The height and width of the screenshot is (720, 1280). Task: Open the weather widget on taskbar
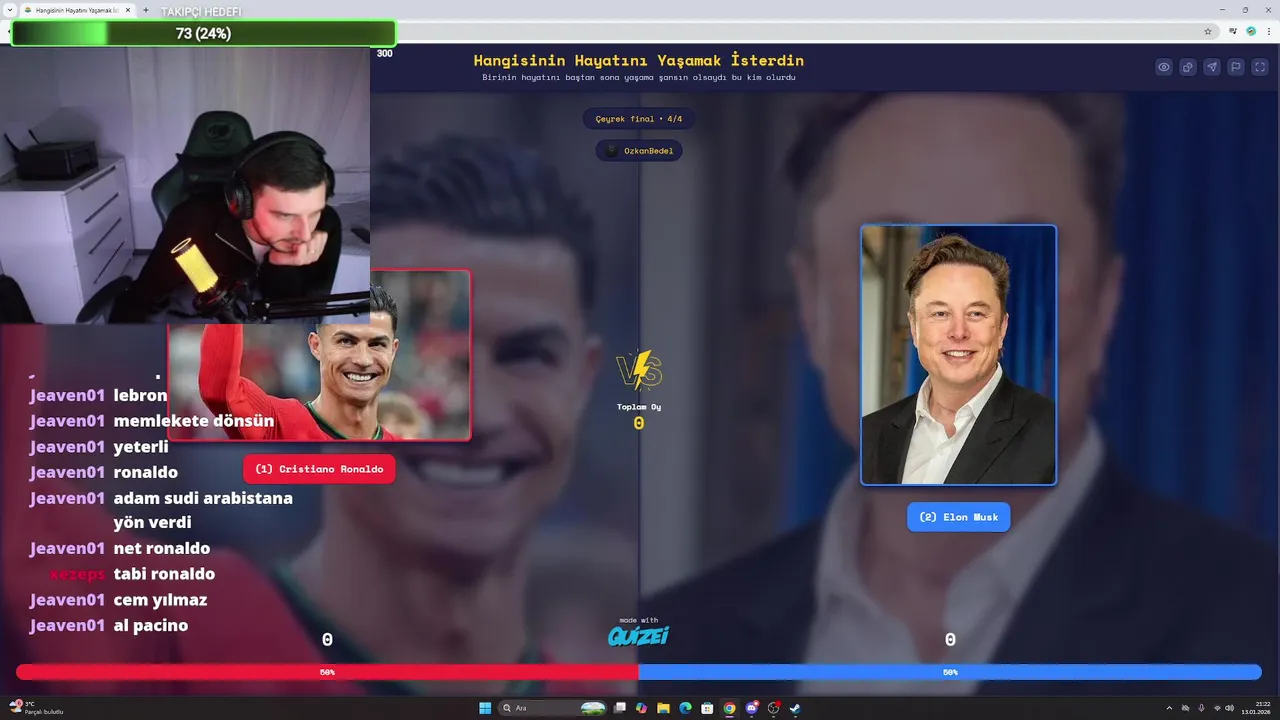[37, 708]
